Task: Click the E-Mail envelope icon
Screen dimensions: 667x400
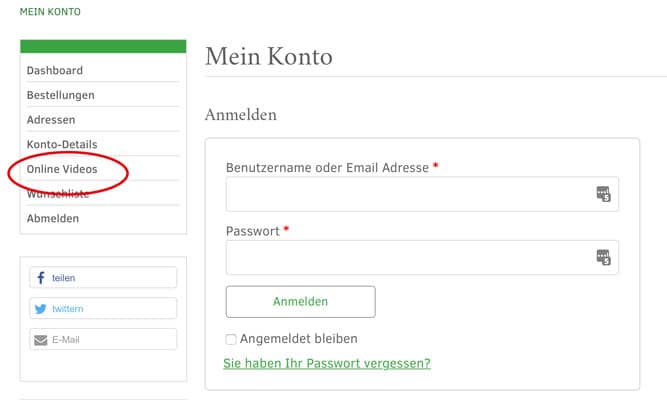Action: [x=41, y=340]
